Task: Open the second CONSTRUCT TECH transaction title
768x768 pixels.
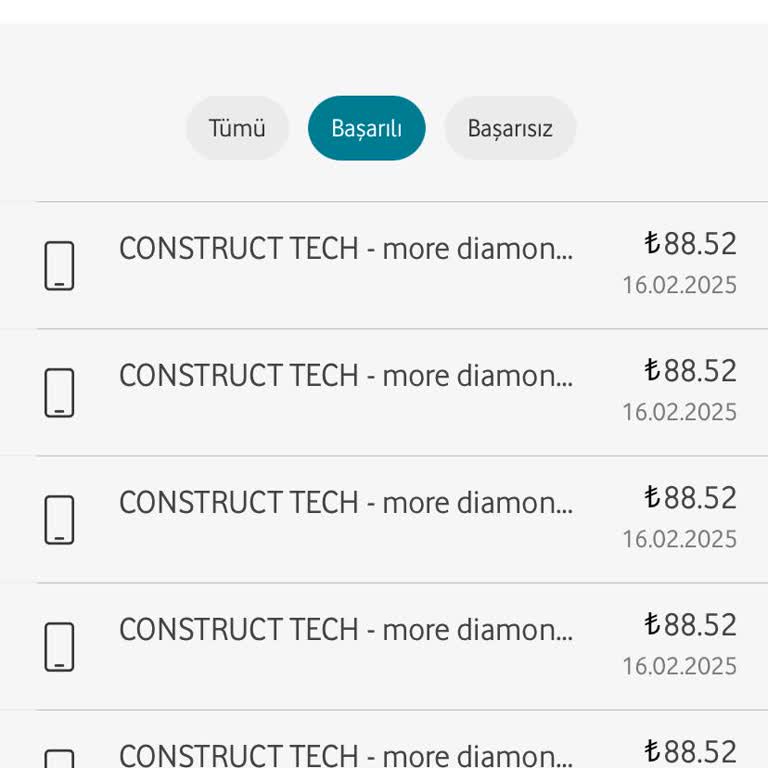Action: coord(346,375)
